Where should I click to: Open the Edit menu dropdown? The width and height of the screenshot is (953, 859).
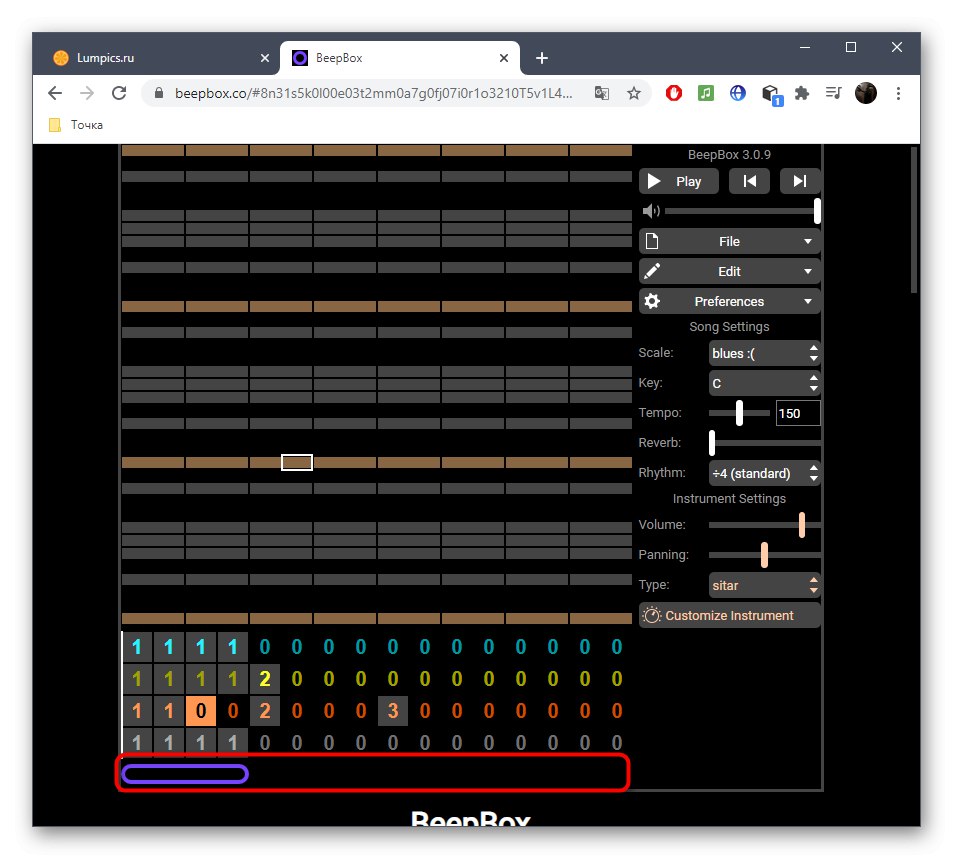[729, 271]
